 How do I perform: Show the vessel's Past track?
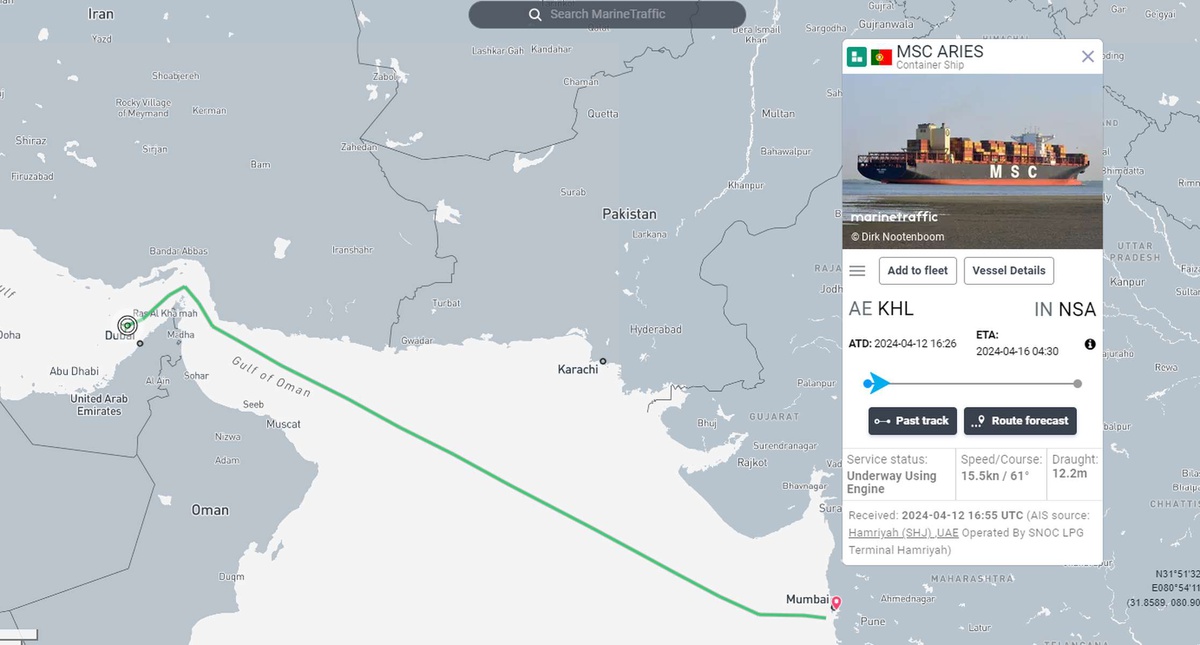pos(912,421)
